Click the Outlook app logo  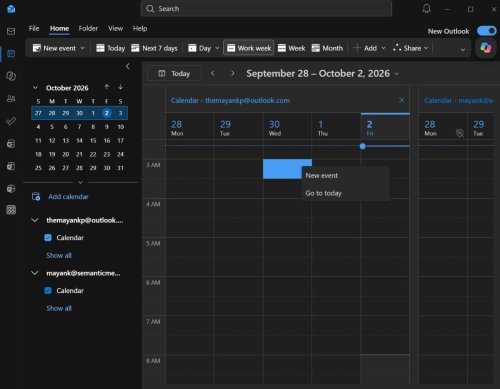11,9
